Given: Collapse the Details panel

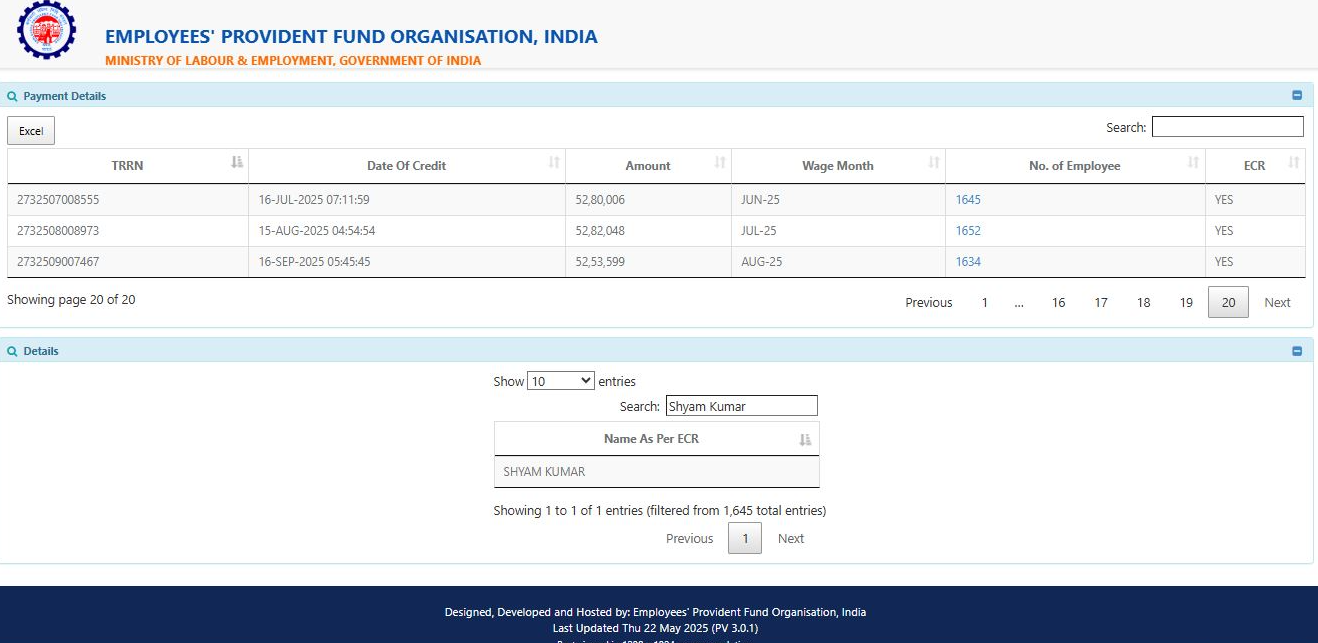Looking at the screenshot, I should click(x=1297, y=351).
